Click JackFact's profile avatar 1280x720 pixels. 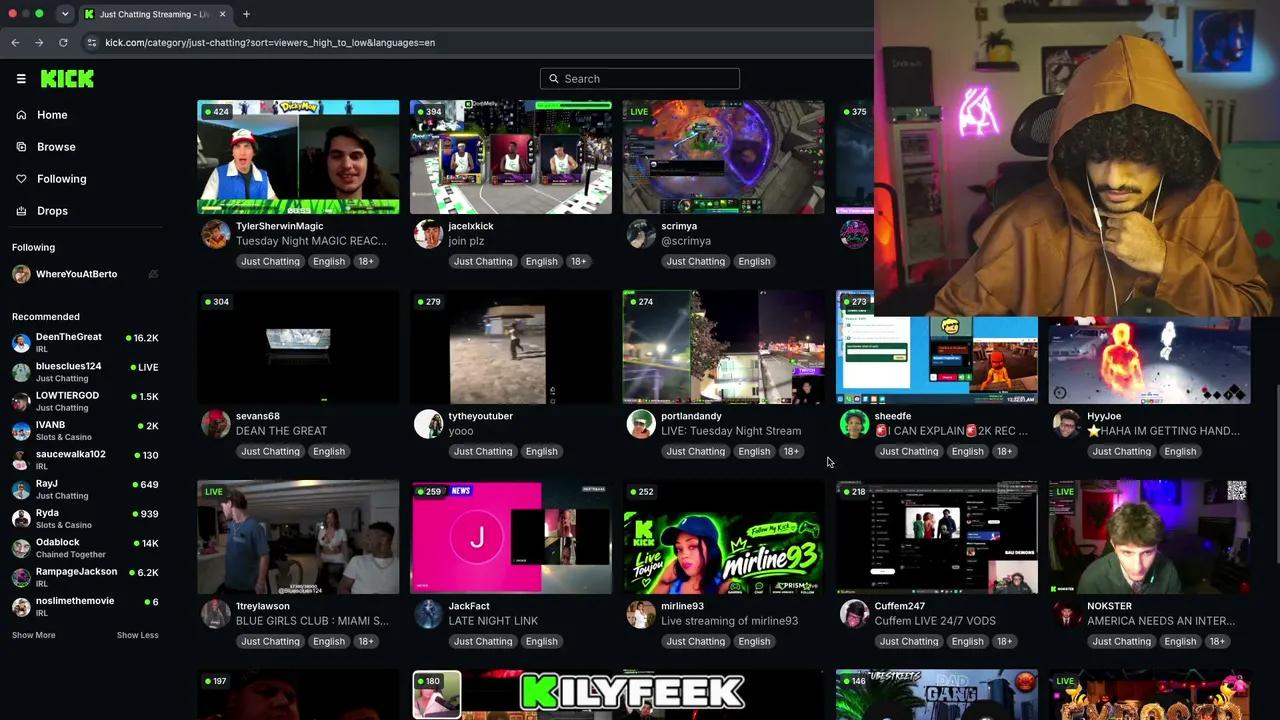coord(428,614)
